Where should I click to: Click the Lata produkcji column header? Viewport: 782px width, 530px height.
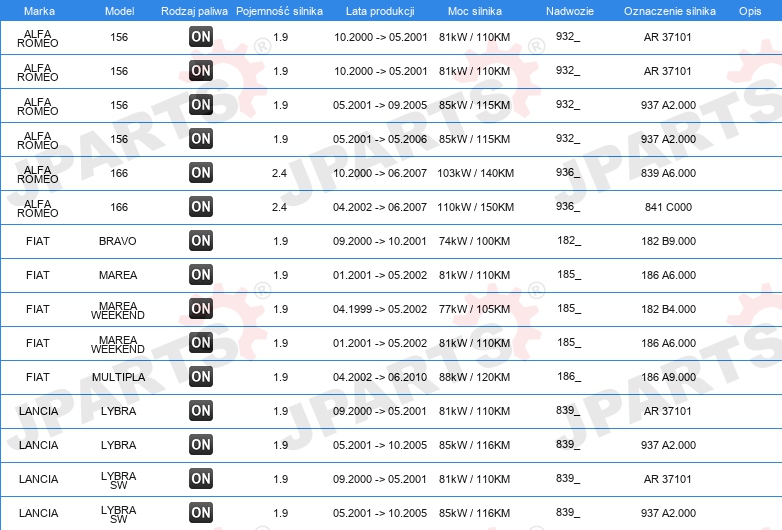[380, 11]
